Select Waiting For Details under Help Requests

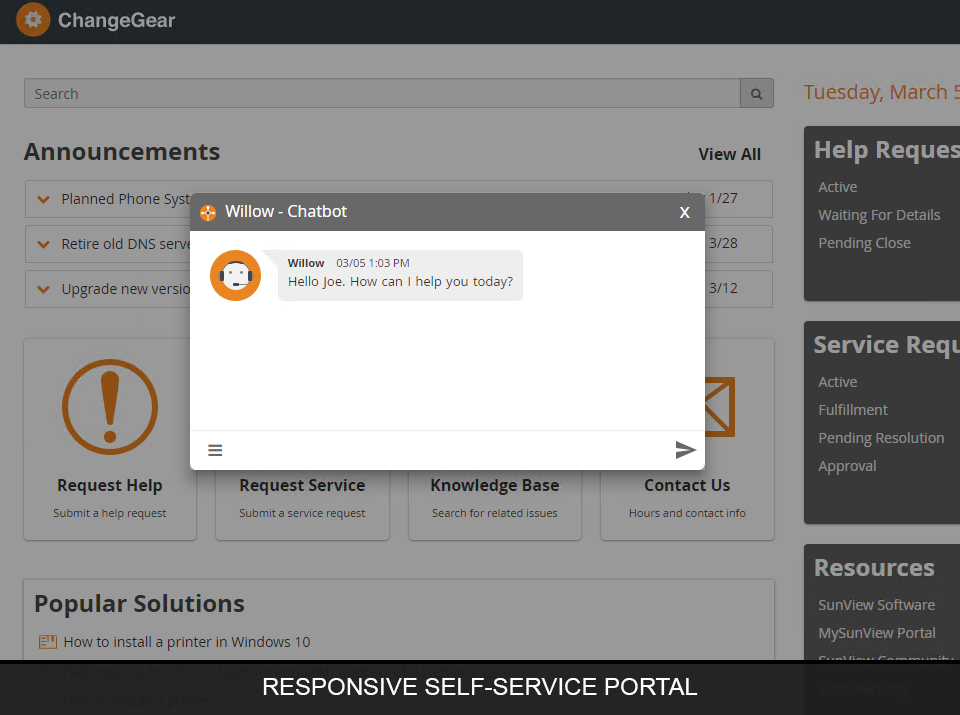(x=879, y=214)
